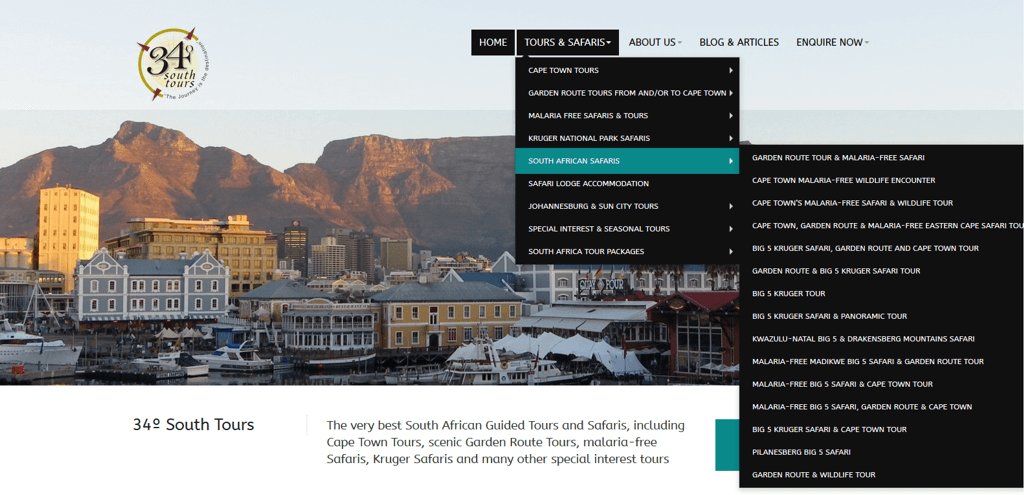Expand arrow beside SOUTH AFRICAN SAFARIS

click(731, 161)
